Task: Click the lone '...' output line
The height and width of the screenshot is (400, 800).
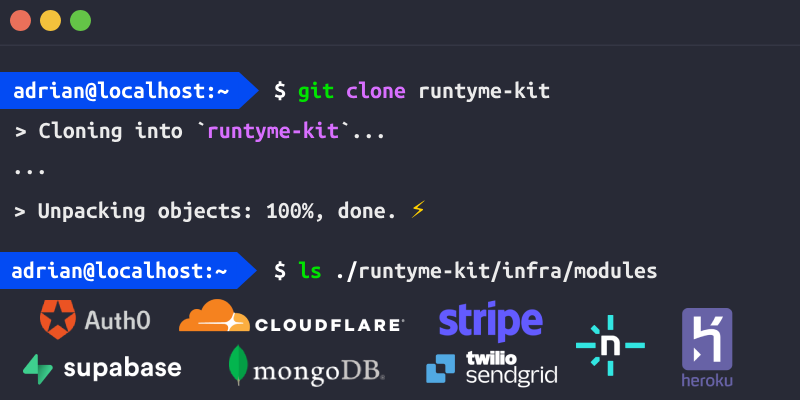Action: pyautogui.click(x=30, y=172)
